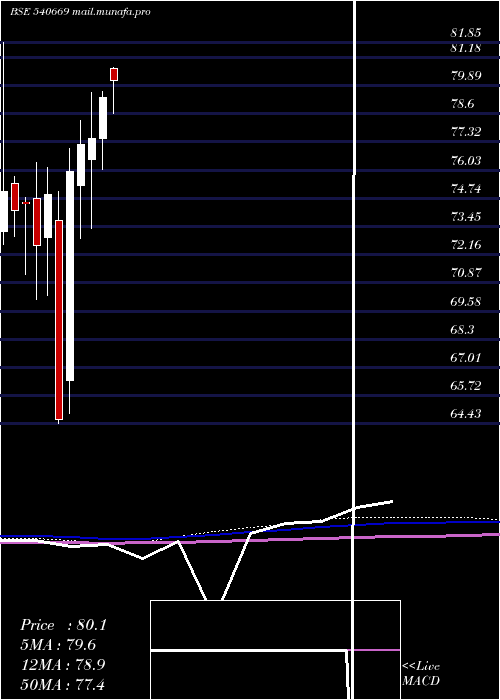Click the 69.58 price label
This screenshot has height=700, width=500.
[466, 301]
